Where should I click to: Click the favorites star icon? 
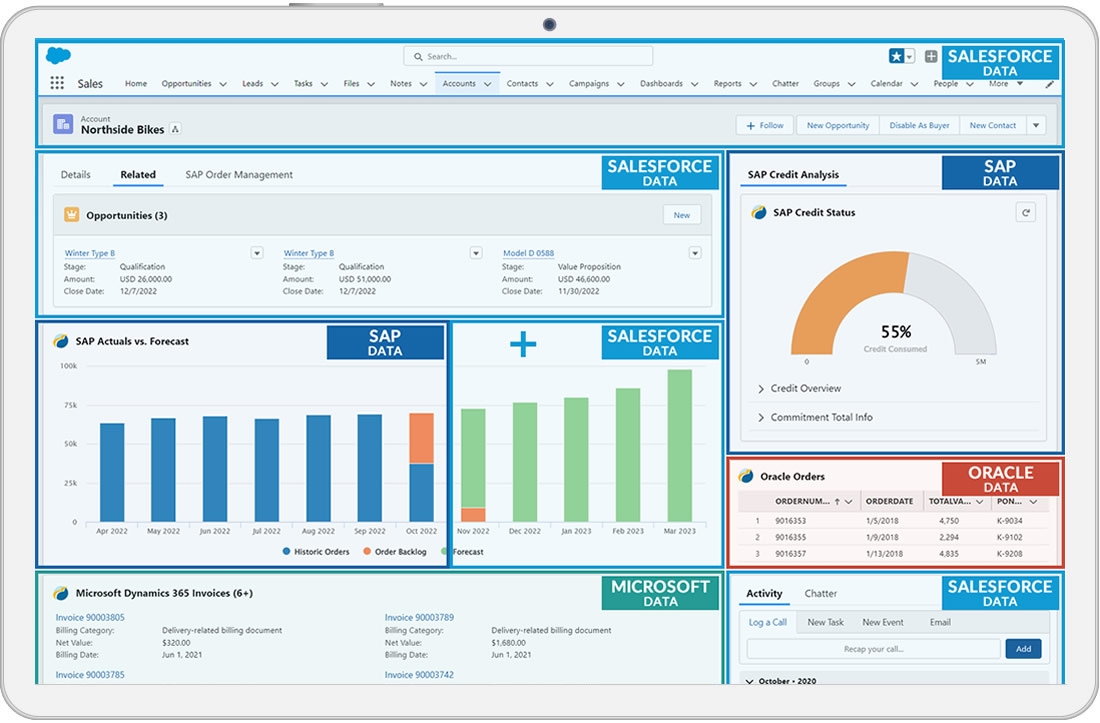coord(897,57)
